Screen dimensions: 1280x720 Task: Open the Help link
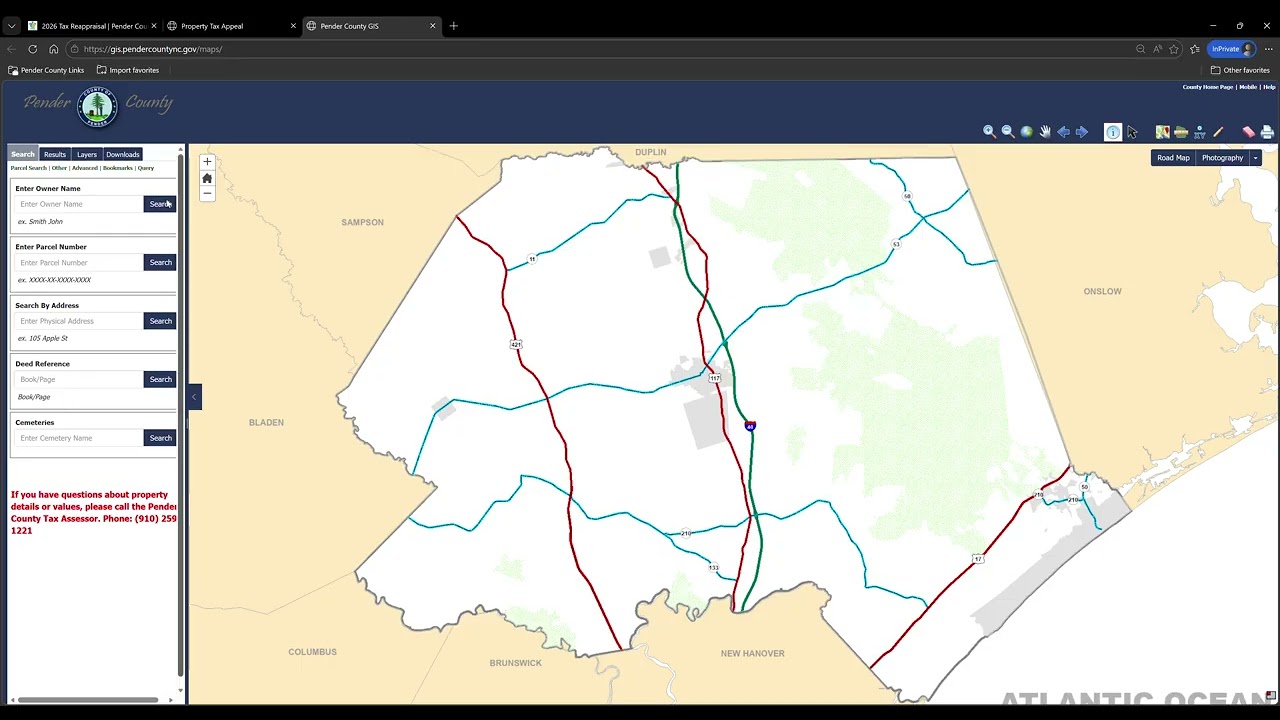[x=1269, y=87]
